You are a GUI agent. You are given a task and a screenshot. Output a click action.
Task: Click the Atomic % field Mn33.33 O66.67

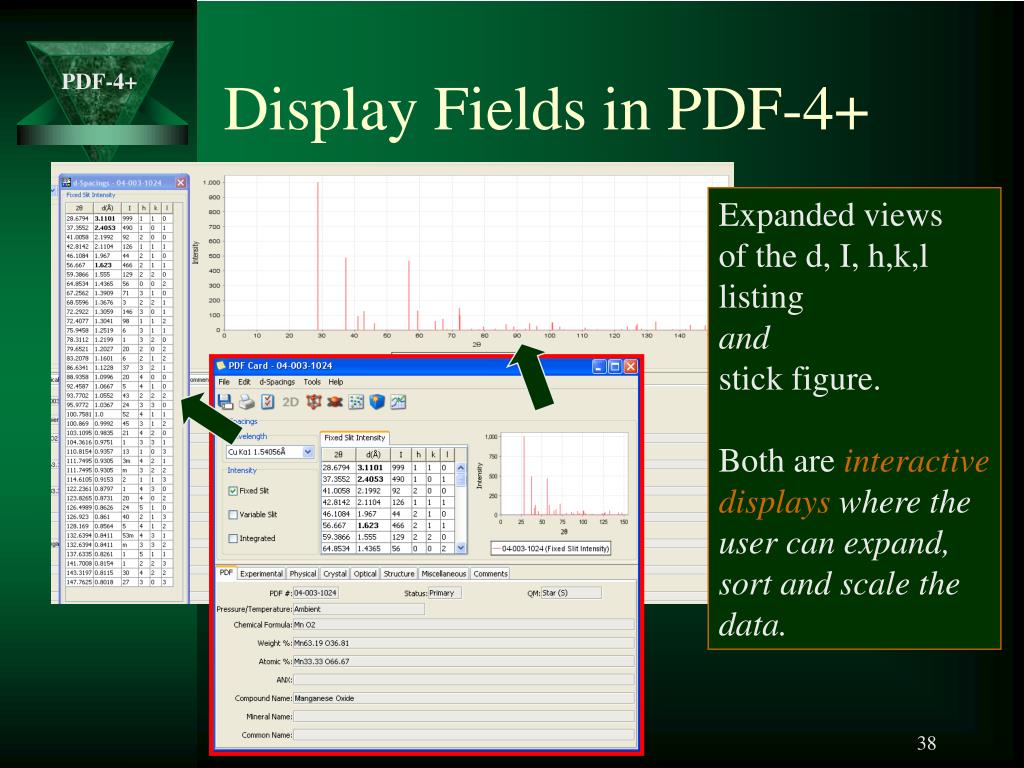[x=464, y=662]
